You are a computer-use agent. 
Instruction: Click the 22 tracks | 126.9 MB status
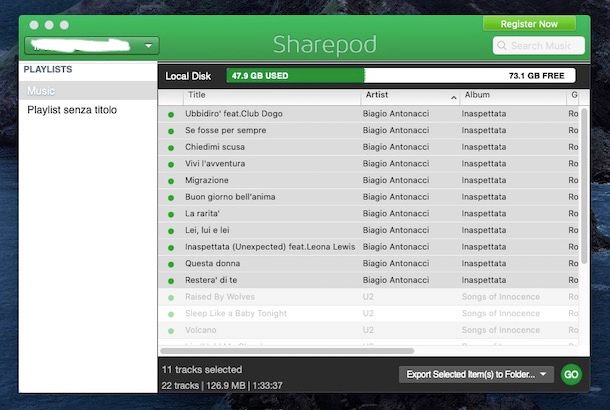pyautogui.click(x=222, y=385)
